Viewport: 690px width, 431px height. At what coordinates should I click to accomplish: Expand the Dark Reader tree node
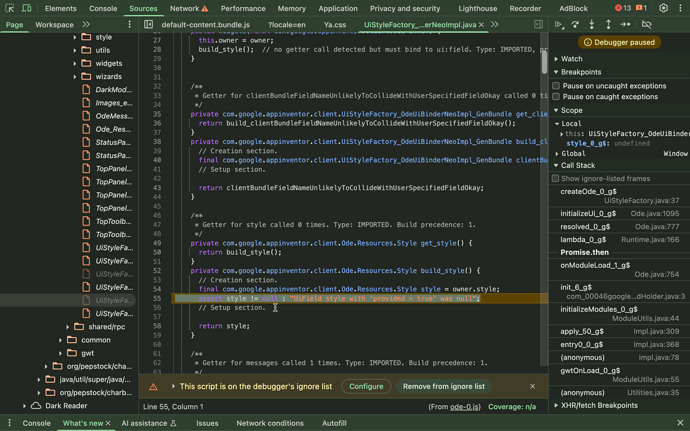coord(25,406)
